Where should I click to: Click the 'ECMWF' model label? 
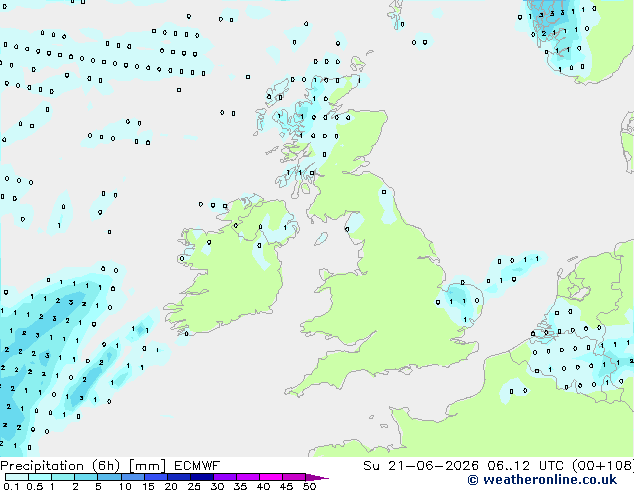point(197,466)
